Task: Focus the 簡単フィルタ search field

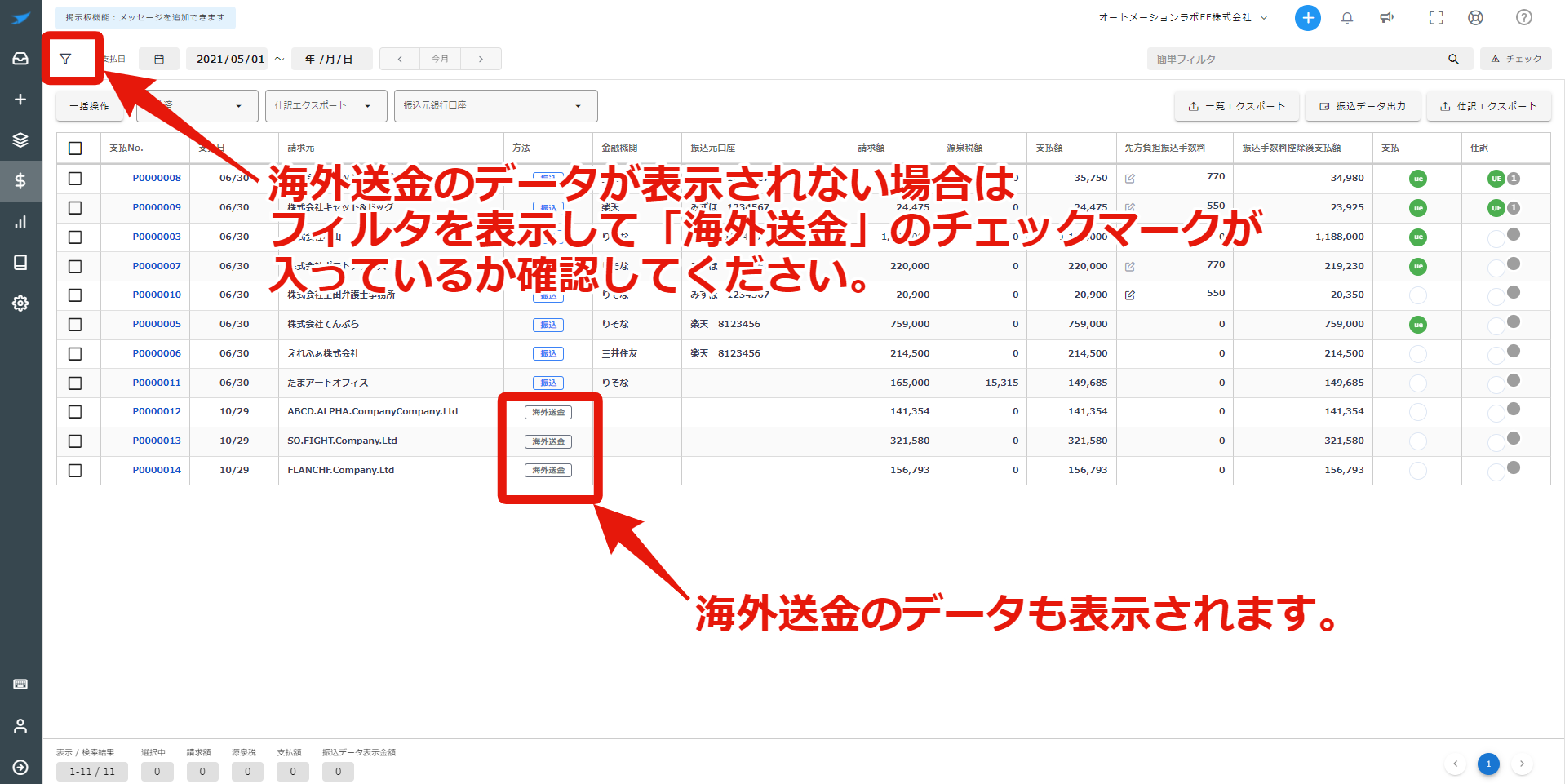Action: coord(1297,59)
